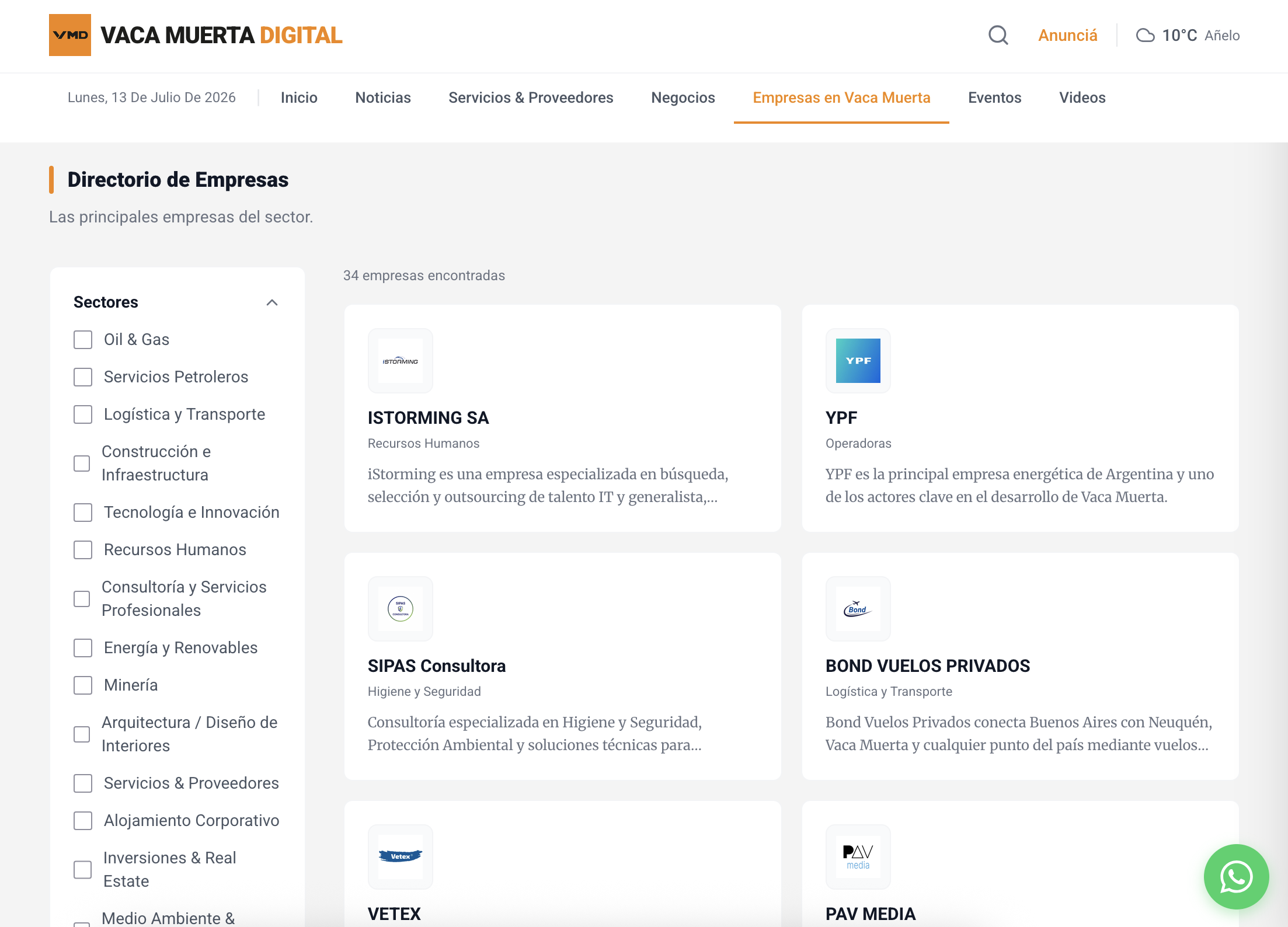Enable the Oil & Gas checkbox
Viewport: 1288px width, 927px height.
point(83,340)
